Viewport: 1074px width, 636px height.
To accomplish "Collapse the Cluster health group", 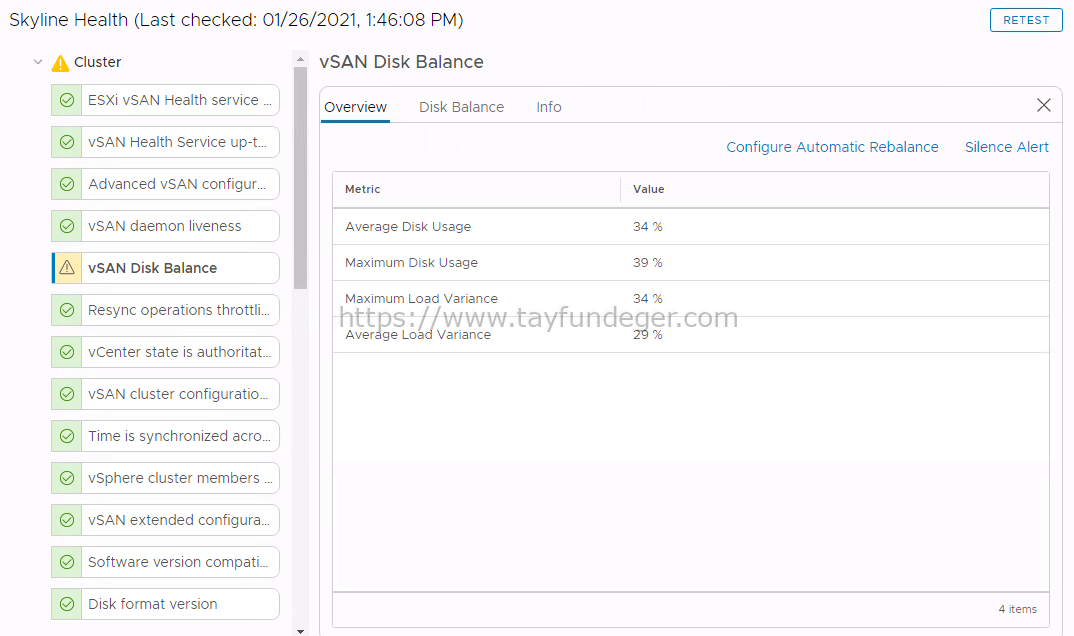I will (x=38, y=62).
